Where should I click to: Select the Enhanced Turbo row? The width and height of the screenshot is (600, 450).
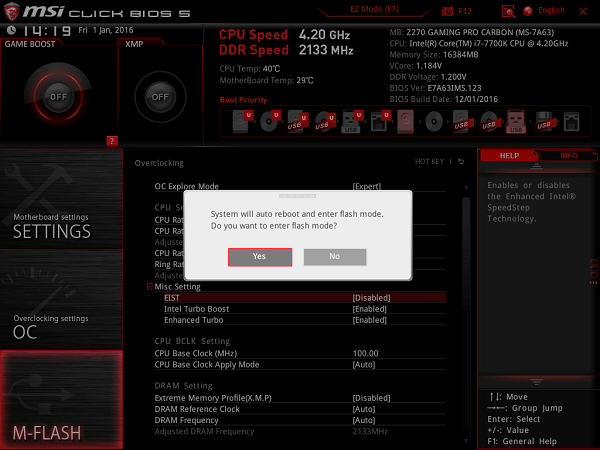tap(305, 320)
